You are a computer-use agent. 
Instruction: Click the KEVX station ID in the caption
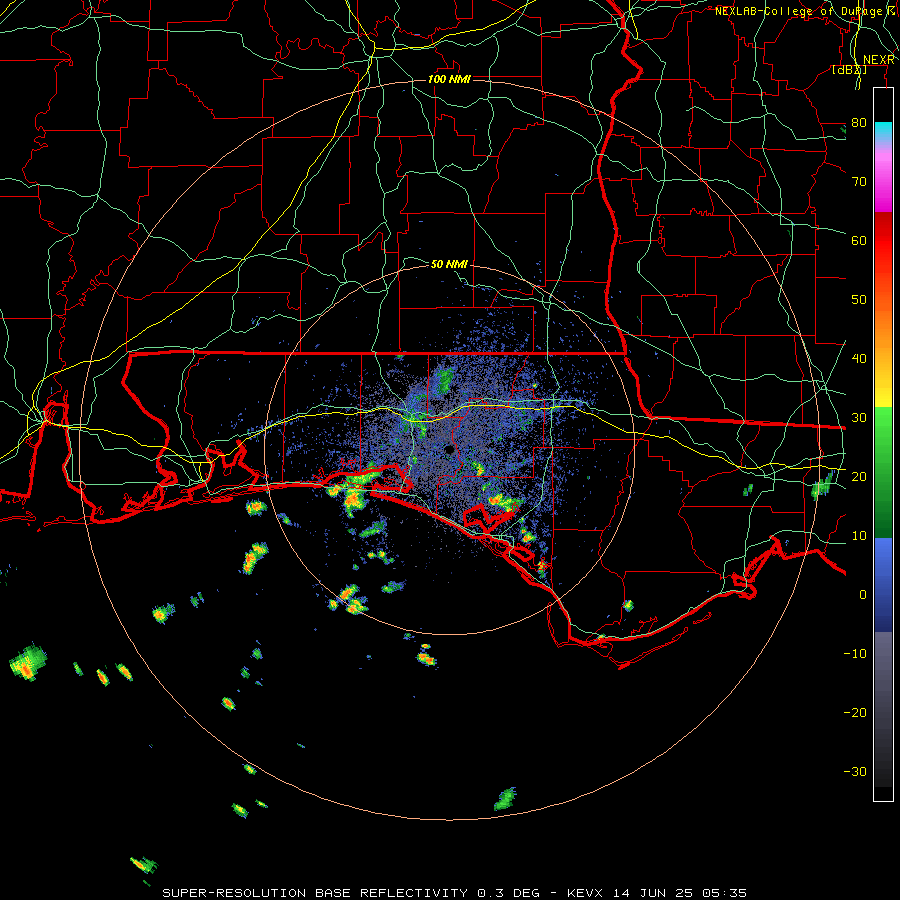click(587, 893)
